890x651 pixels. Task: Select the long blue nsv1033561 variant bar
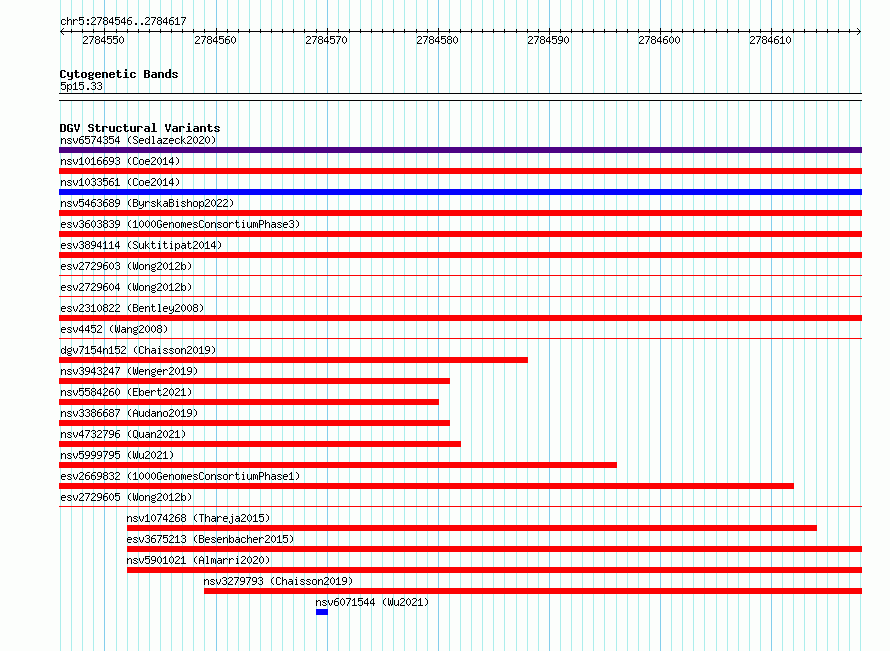(x=460, y=192)
